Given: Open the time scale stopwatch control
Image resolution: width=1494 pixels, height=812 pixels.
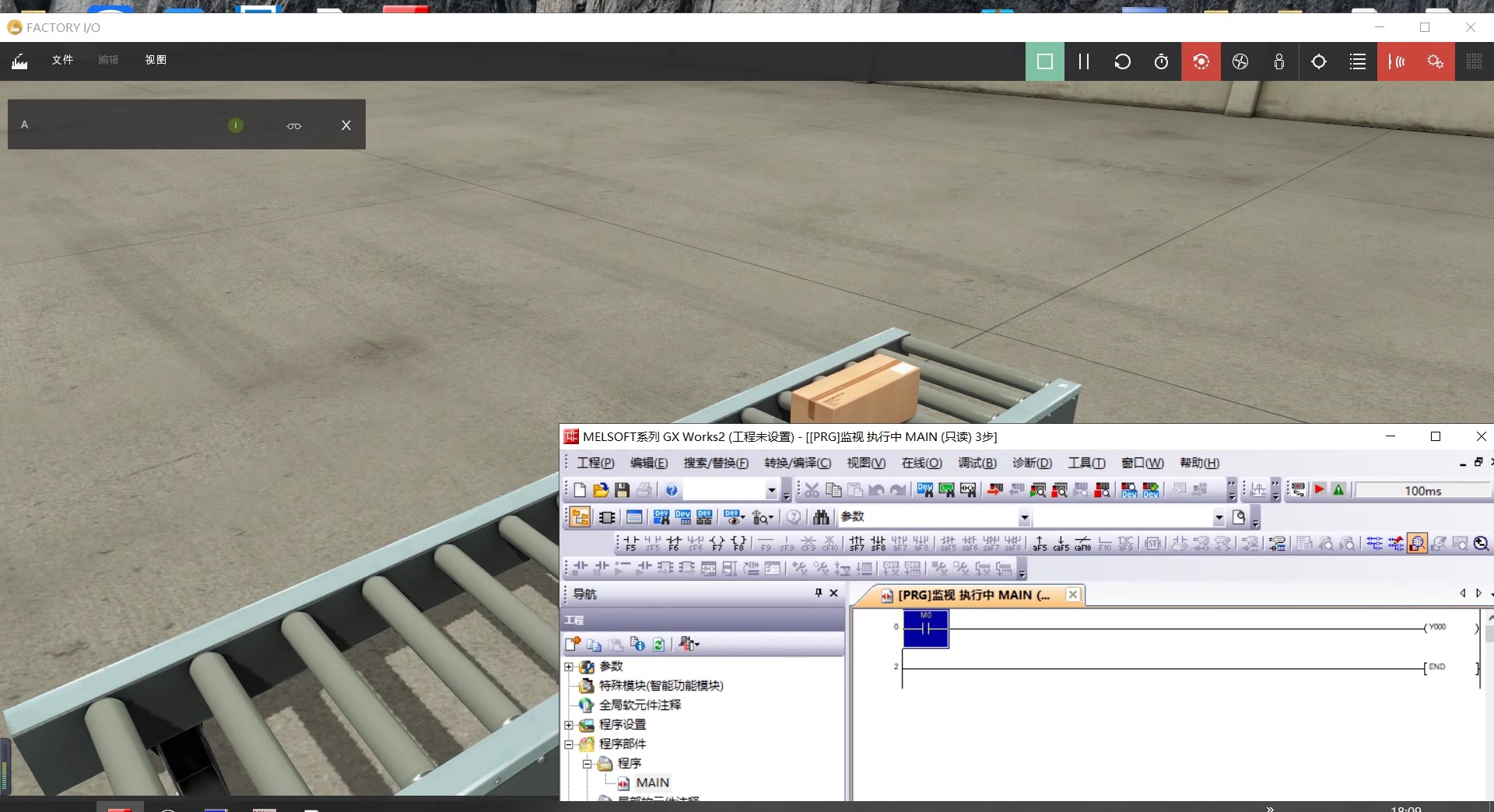Looking at the screenshot, I should [1161, 61].
